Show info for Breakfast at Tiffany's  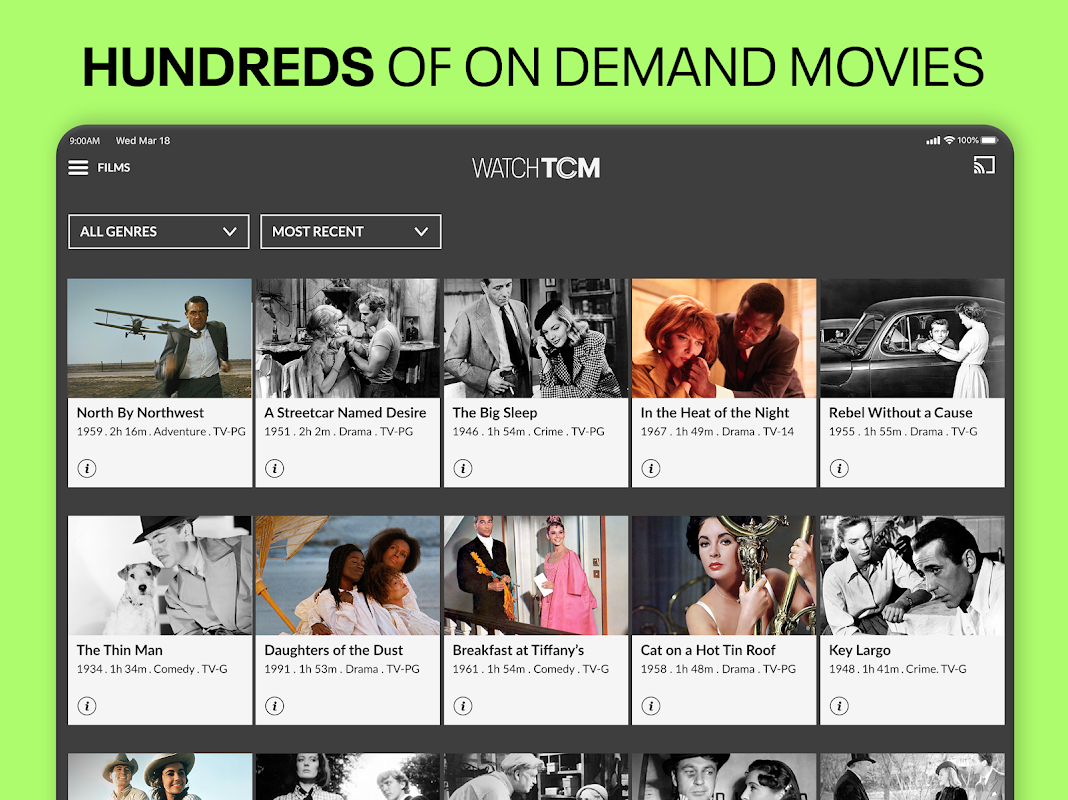[462, 706]
